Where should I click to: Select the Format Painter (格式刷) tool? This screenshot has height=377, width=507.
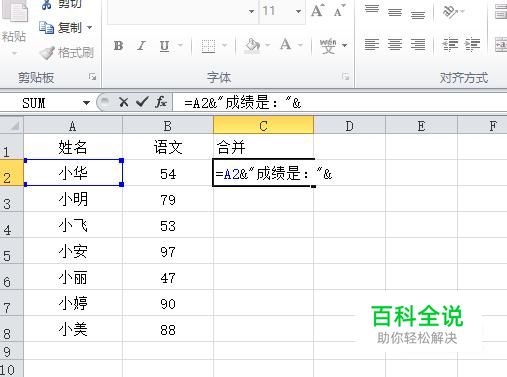(x=66, y=52)
